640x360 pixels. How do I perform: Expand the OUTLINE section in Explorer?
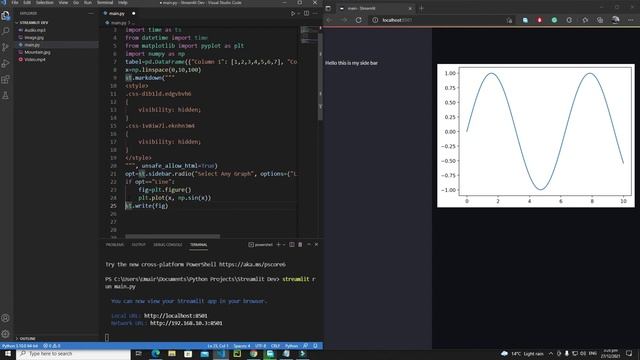[27, 338]
